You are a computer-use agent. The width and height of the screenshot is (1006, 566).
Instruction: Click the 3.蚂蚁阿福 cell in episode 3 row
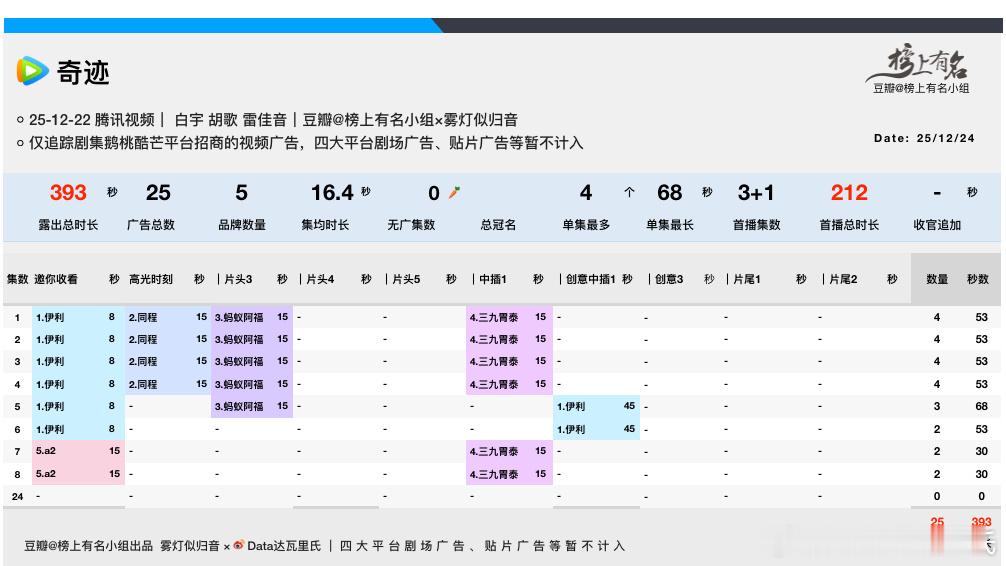pos(239,361)
